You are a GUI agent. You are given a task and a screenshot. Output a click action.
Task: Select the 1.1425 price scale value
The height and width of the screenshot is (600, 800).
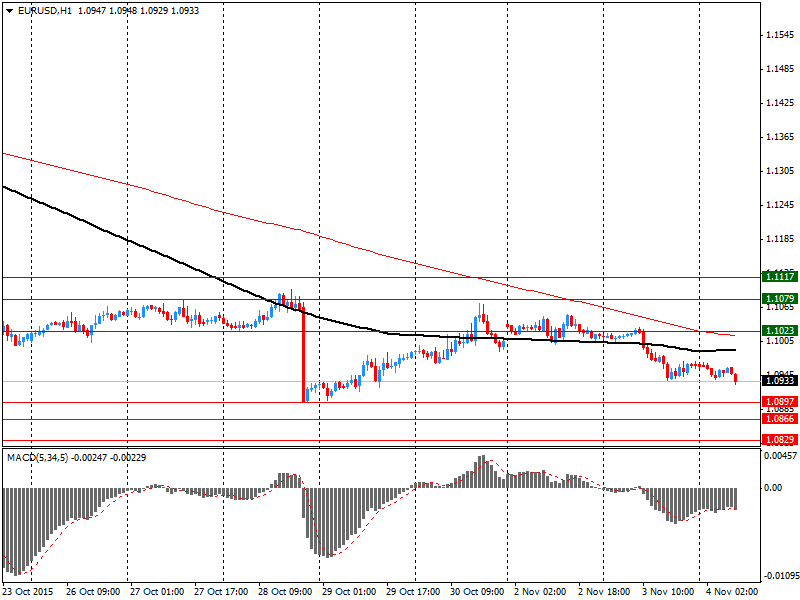(x=781, y=103)
